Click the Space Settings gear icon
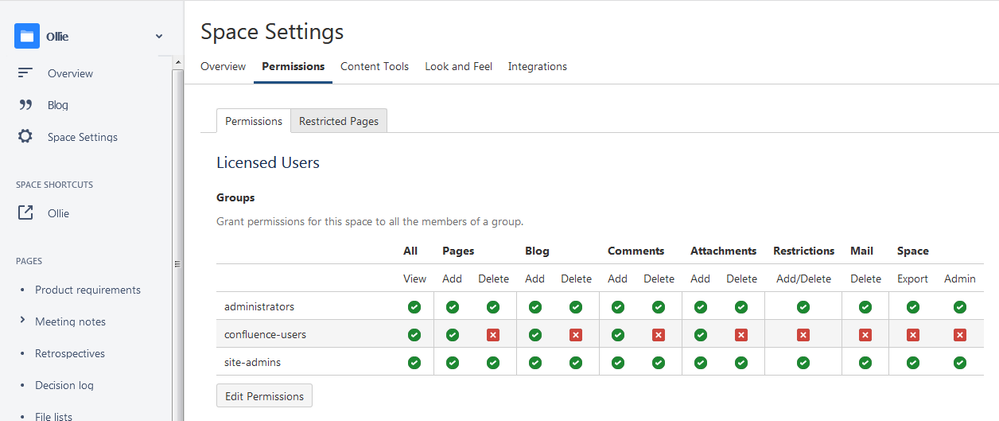The height and width of the screenshot is (421, 999). 26,136
